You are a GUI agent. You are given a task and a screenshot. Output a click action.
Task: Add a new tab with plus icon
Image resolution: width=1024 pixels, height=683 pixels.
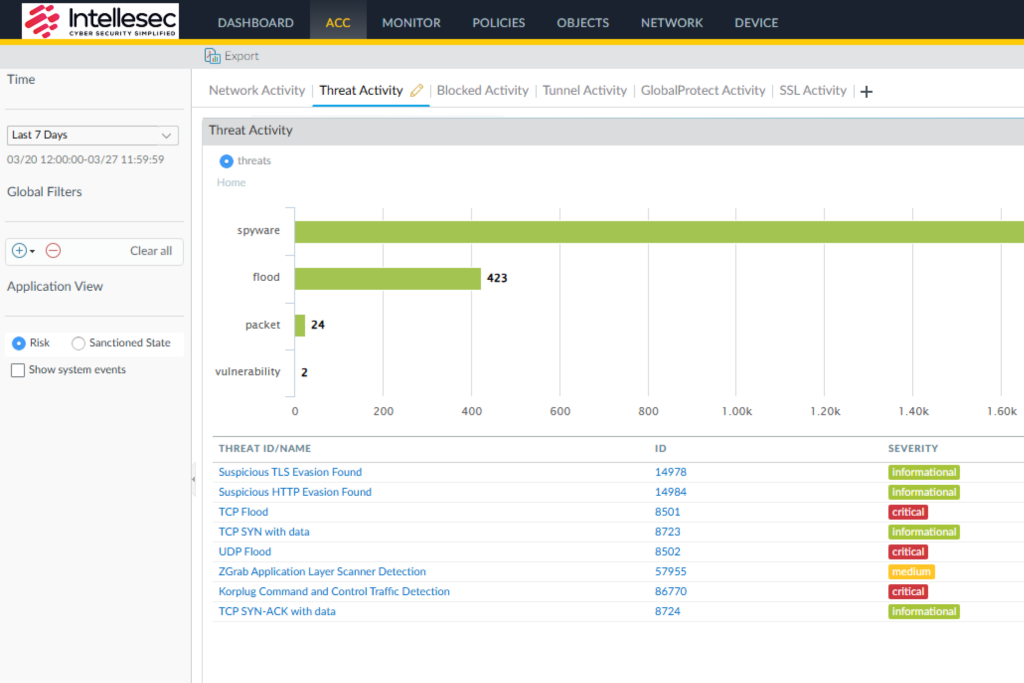pyautogui.click(x=866, y=91)
